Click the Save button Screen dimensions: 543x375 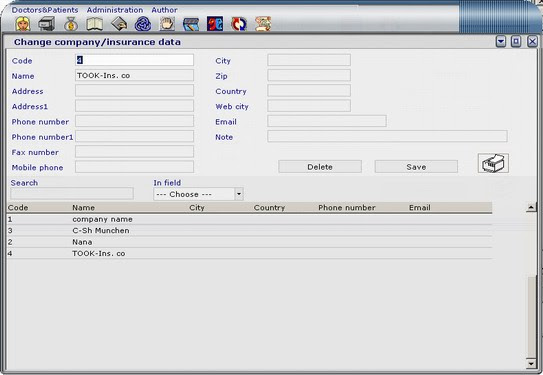(416, 167)
